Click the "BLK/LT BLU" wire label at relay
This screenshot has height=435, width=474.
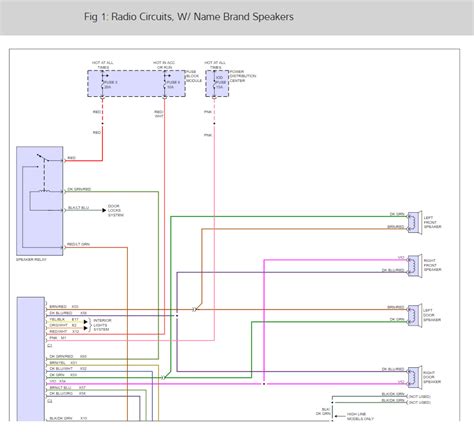click(78, 208)
